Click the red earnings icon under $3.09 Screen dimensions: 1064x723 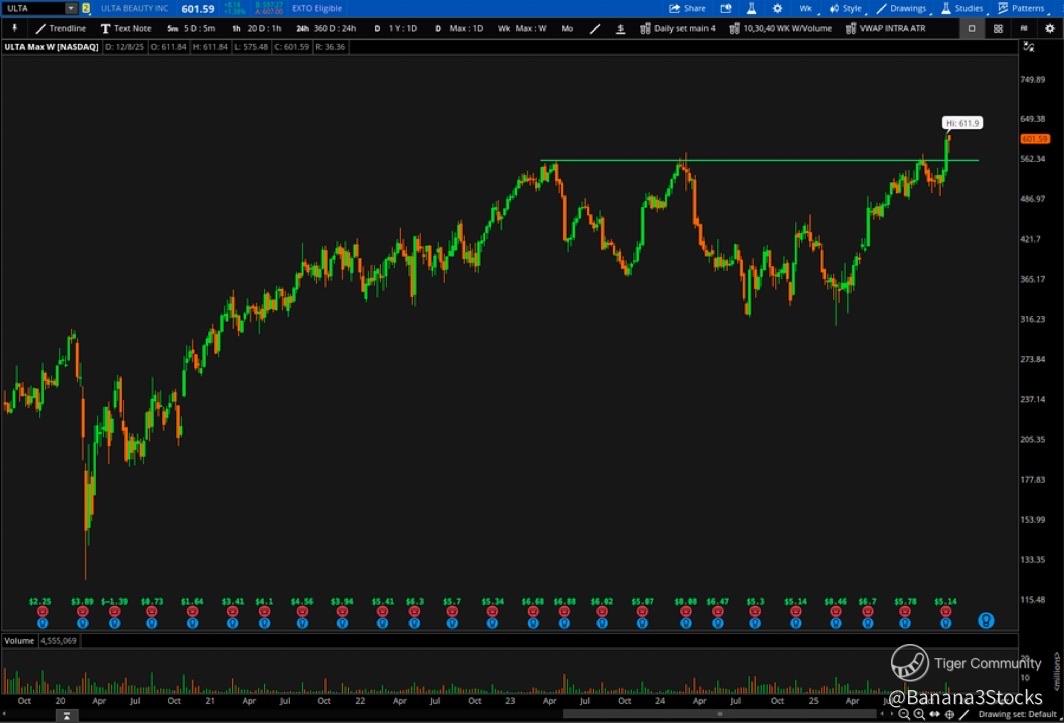pyautogui.click(x=83, y=612)
